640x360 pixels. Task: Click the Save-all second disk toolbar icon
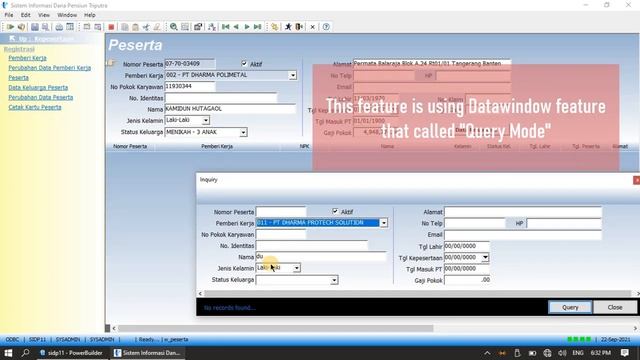point(45,27)
